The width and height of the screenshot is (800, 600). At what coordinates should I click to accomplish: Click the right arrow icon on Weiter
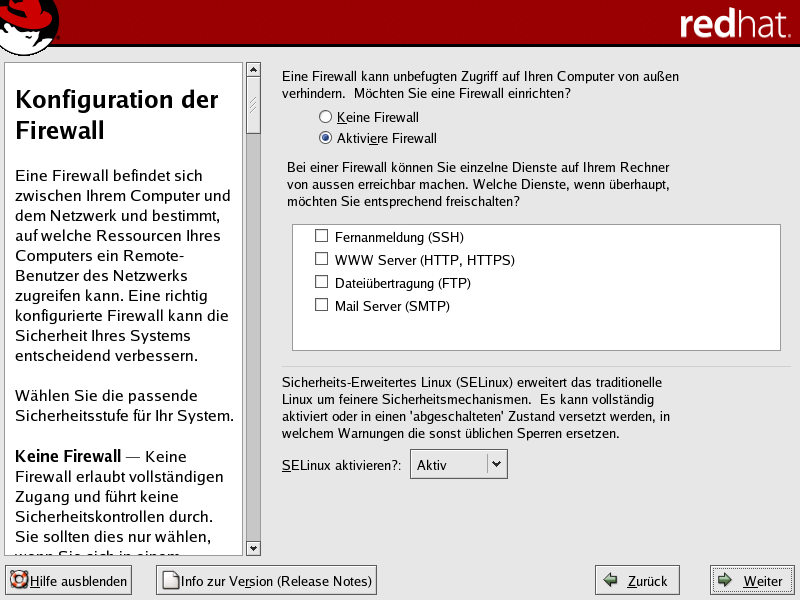(725, 580)
